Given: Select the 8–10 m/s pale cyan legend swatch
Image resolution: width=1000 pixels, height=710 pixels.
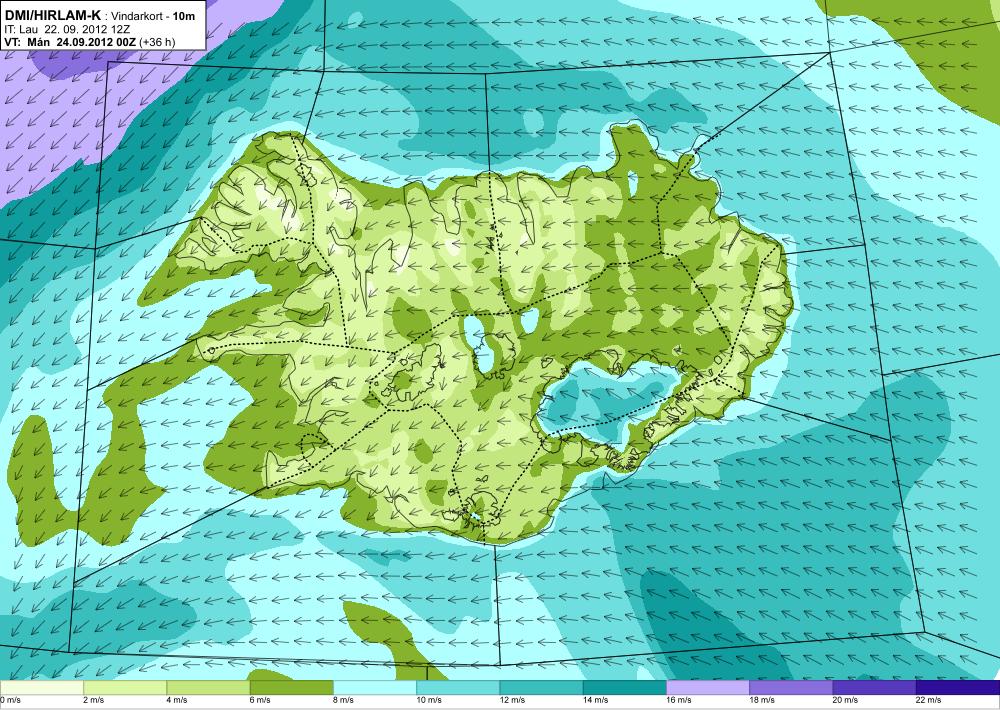Looking at the screenshot, I should pos(375,688).
